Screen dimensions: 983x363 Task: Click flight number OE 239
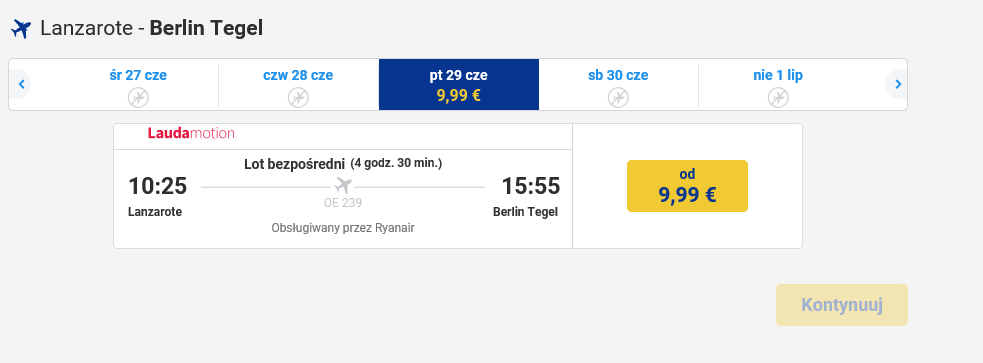click(x=343, y=203)
